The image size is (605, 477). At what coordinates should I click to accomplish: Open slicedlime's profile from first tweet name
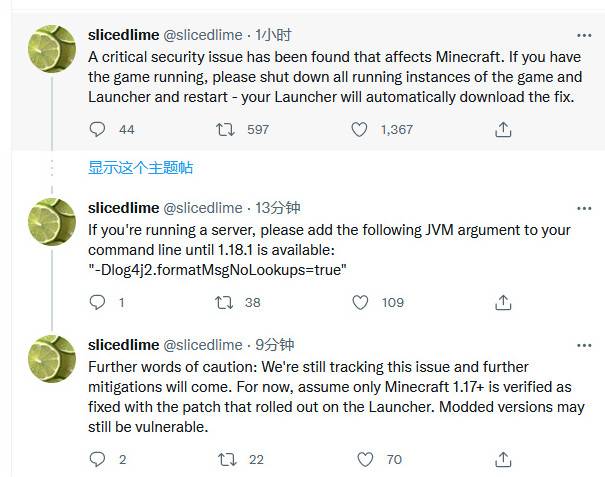(123, 36)
